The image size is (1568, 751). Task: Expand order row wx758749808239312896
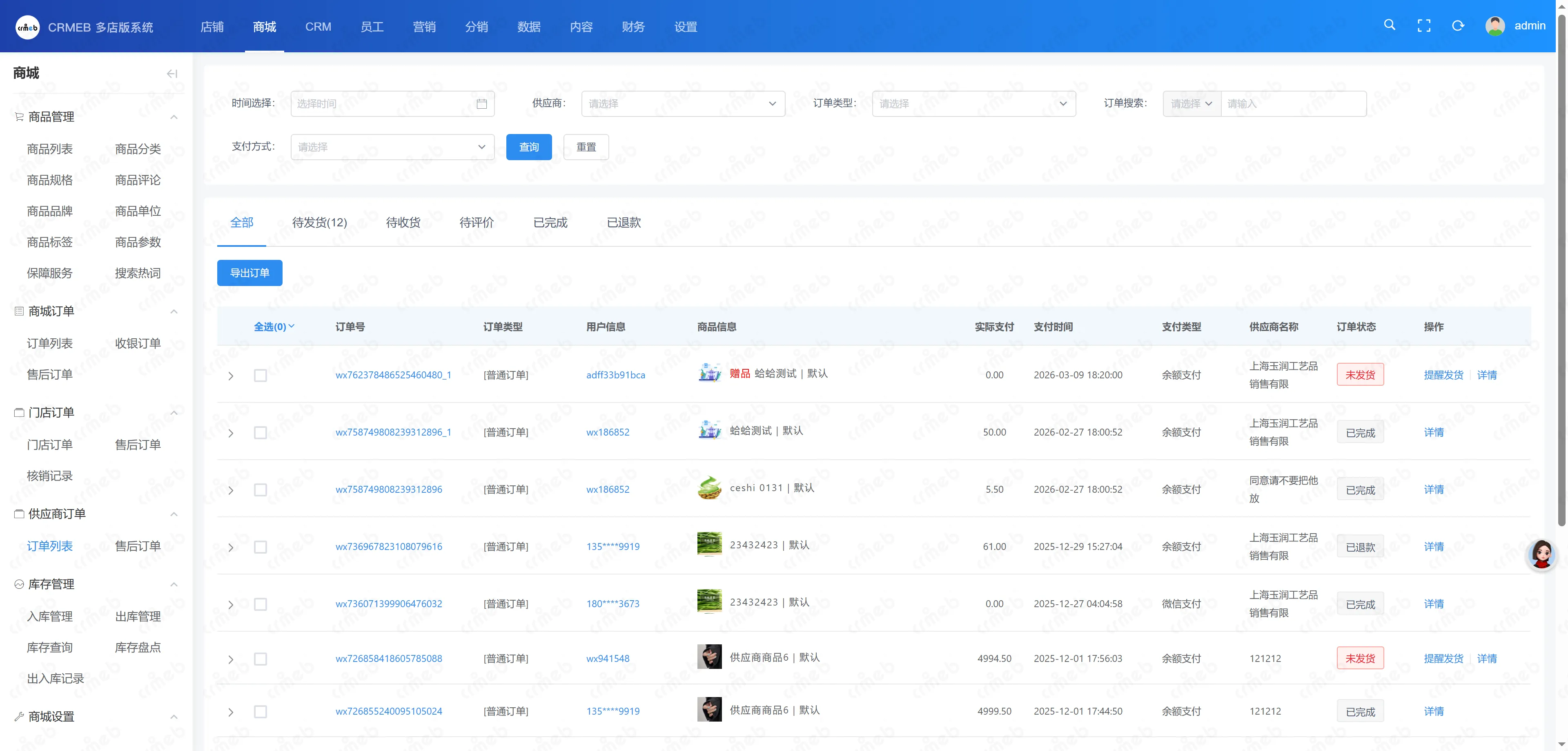[231, 490]
